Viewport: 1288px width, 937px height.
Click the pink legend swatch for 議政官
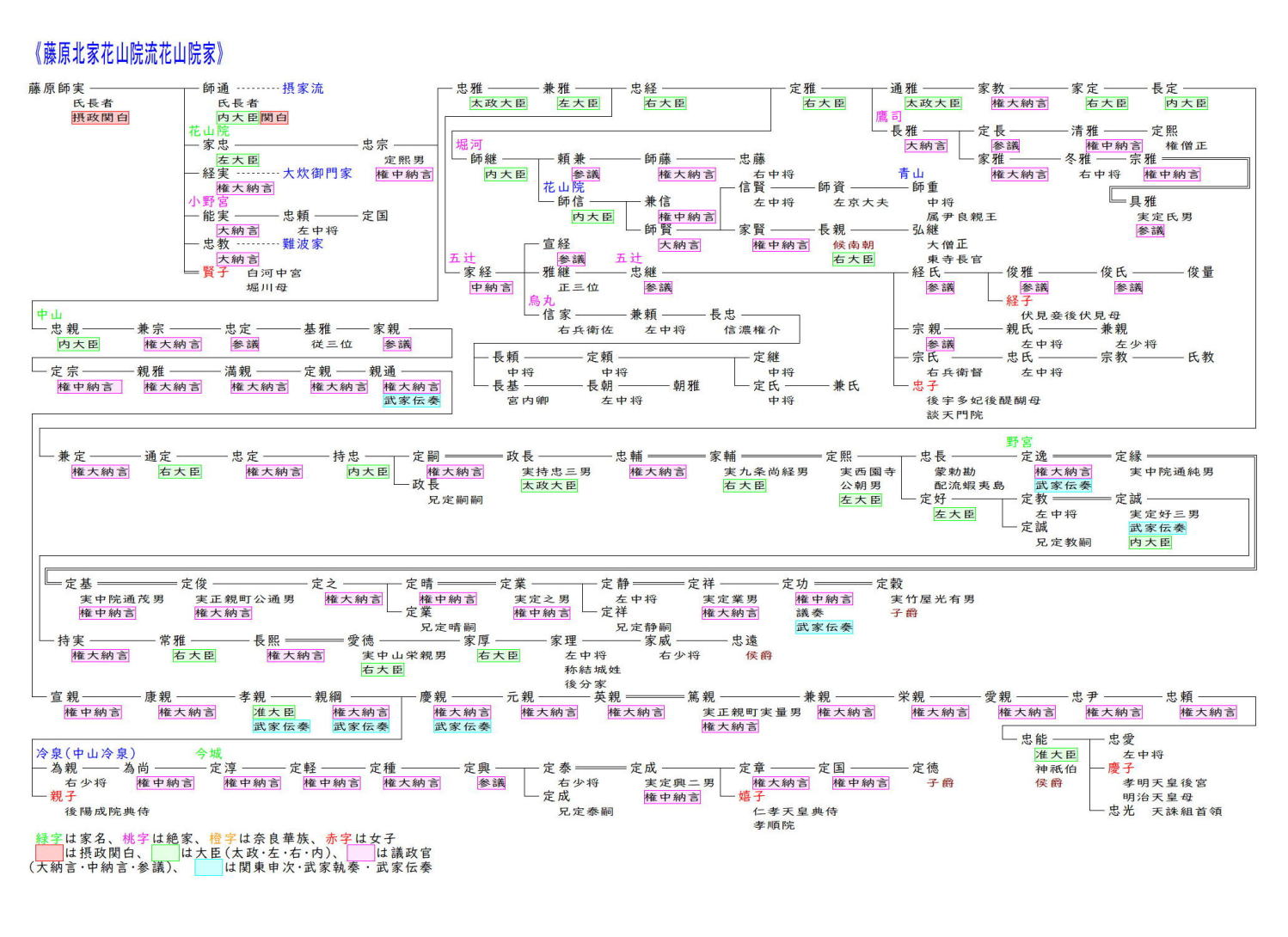point(360,853)
